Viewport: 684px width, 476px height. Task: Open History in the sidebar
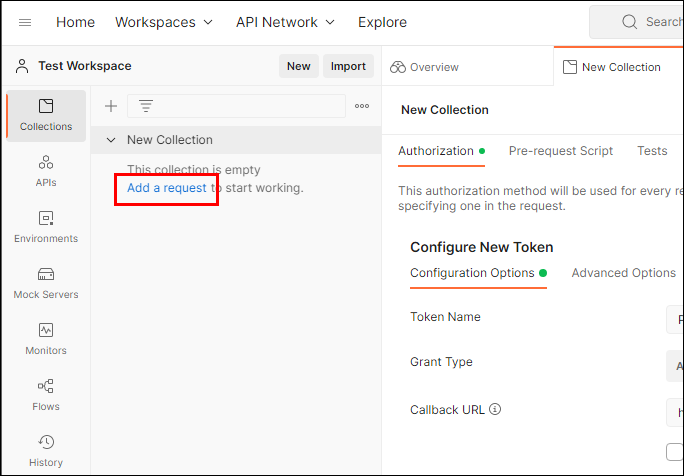[x=46, y=451]
